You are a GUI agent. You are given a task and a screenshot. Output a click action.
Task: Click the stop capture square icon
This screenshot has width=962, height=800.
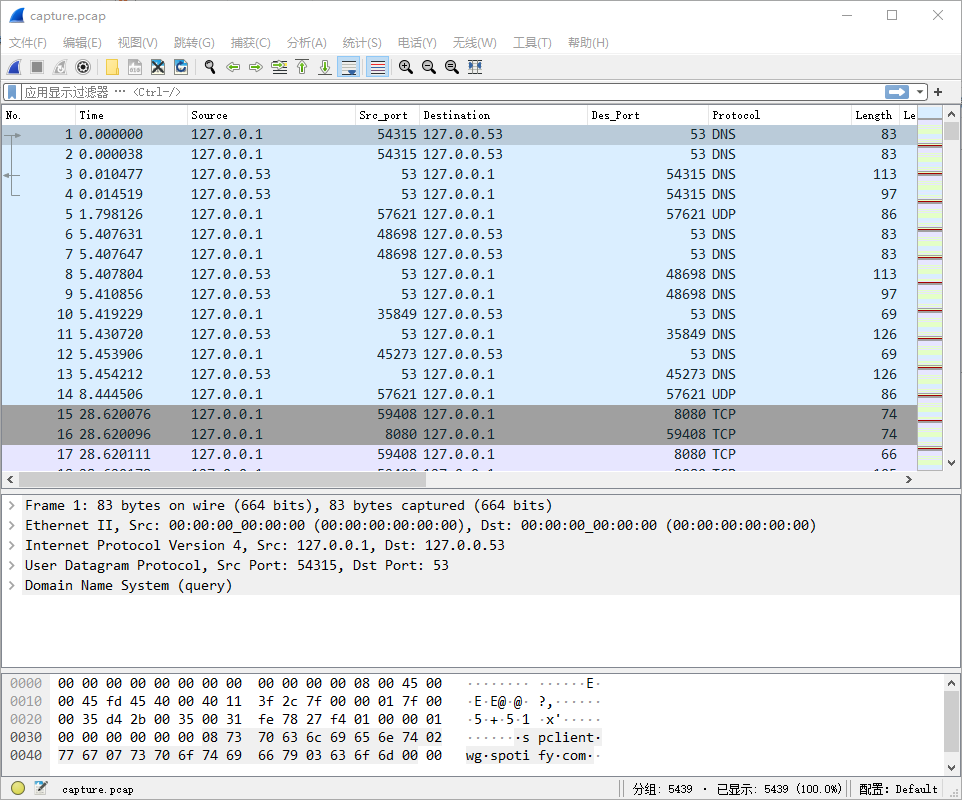37,67
